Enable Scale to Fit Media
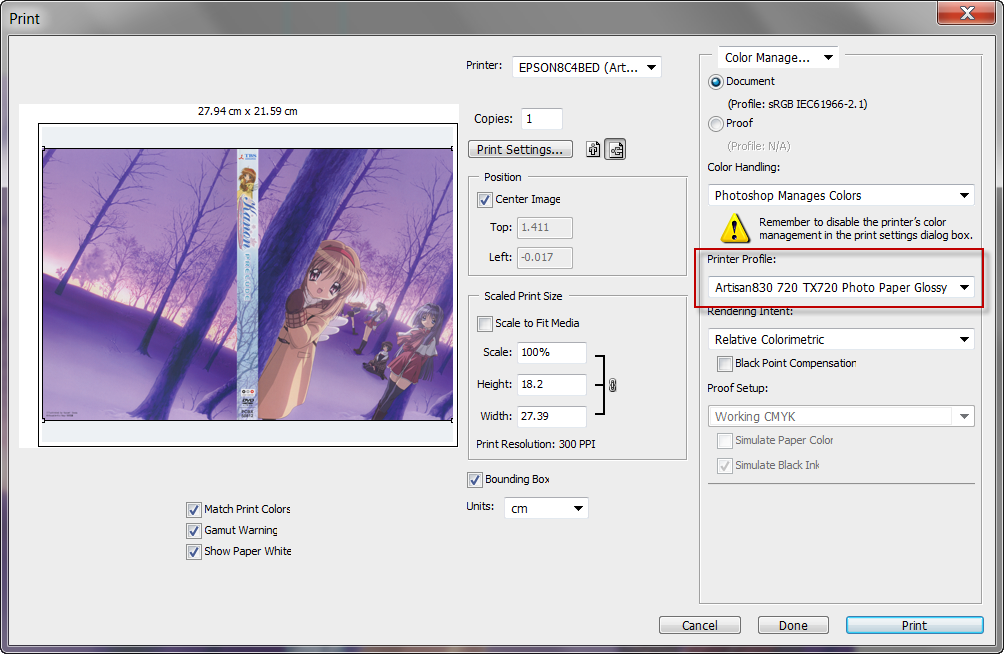Image resolution: width=1004 pixels, height=654 pixels. click(485, 323)
